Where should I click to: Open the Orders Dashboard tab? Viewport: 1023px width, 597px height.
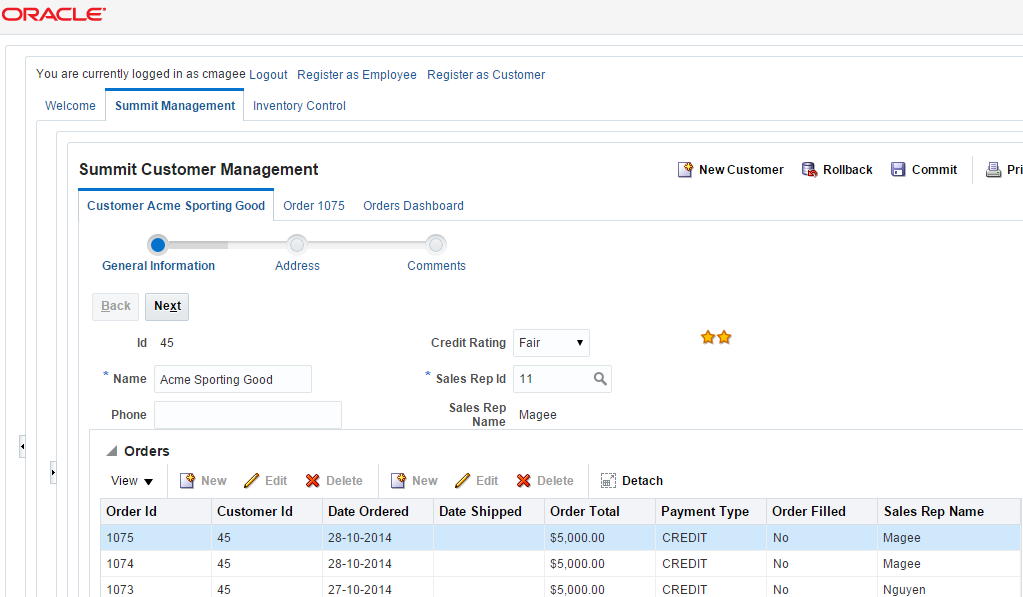pyautogui.click(x=413, y=206)
